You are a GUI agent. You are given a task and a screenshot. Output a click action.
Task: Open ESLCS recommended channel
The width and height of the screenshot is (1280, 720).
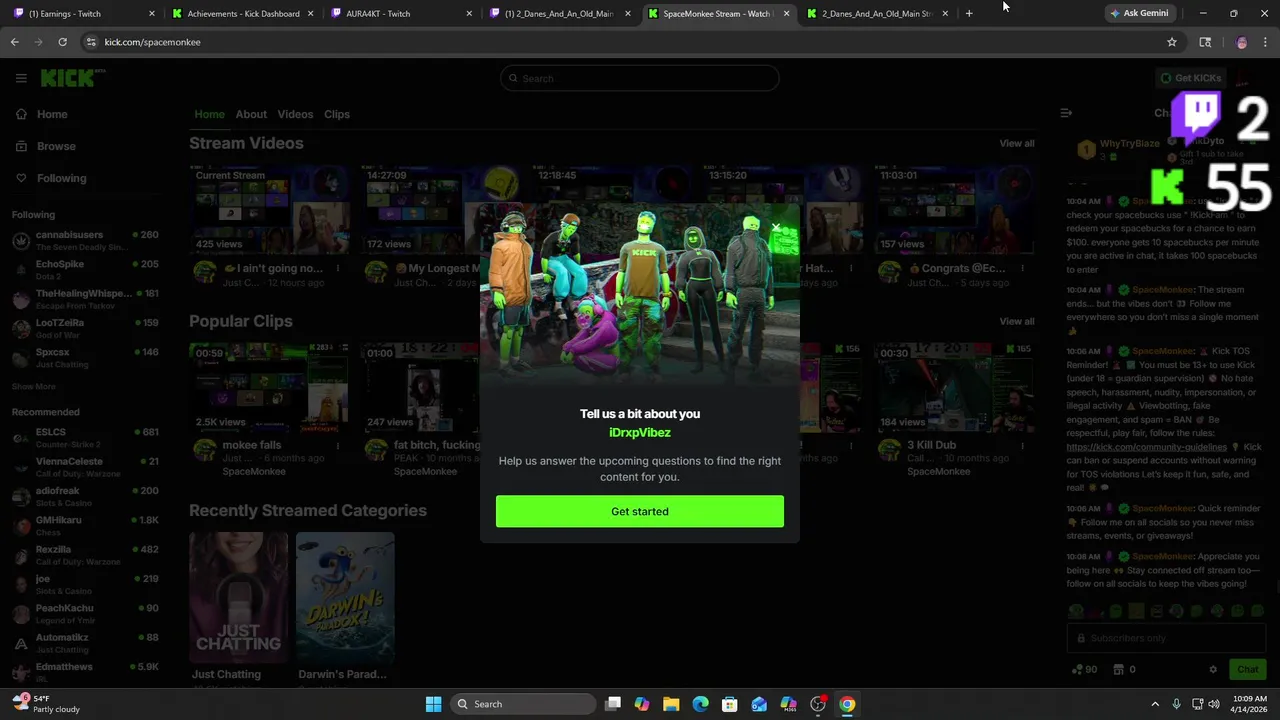(x=85, y=437)
